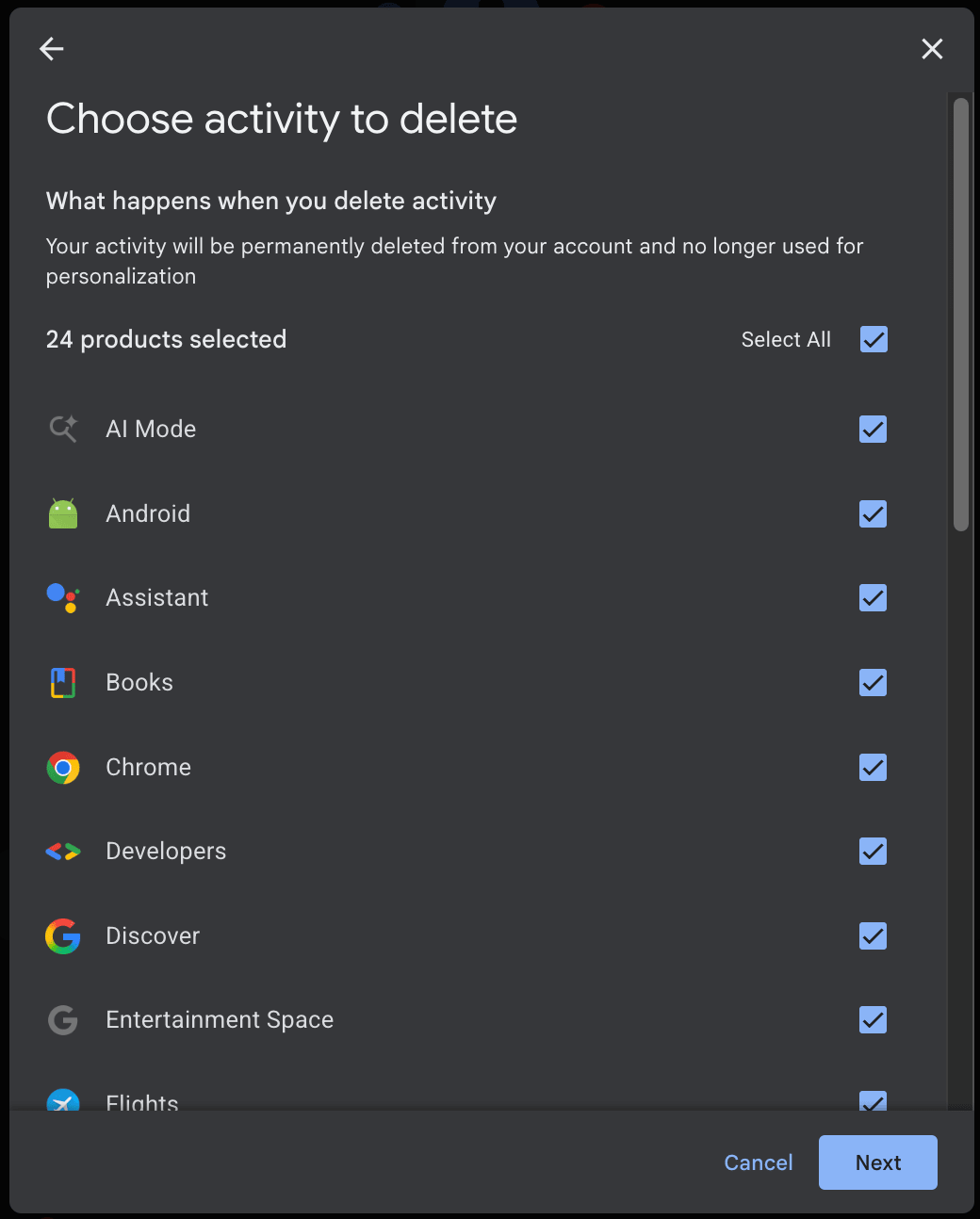The width and height of the screenshot is (980, 1219).
Task: Uncheck the Select All checkbox
Action: pos(874,339)
